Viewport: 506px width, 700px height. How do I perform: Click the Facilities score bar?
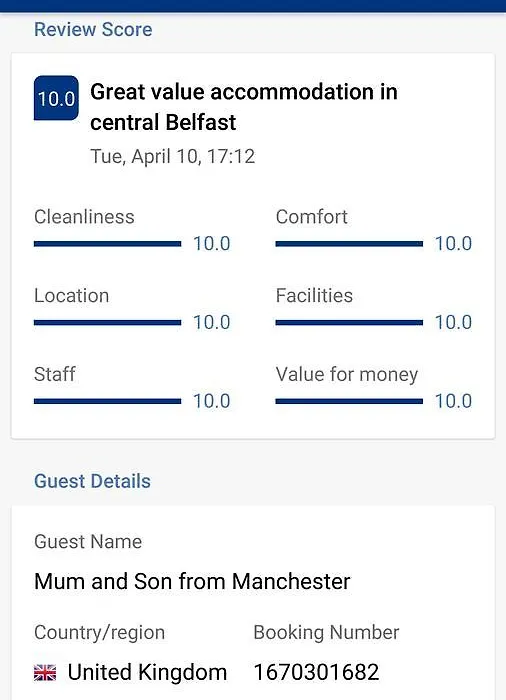pyautogui.click(x=349, y=322)
